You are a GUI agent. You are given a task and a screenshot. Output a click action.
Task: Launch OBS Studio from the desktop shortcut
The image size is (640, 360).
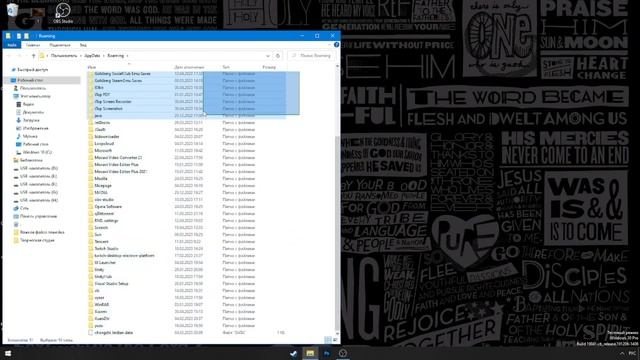(x=63, y=12)
